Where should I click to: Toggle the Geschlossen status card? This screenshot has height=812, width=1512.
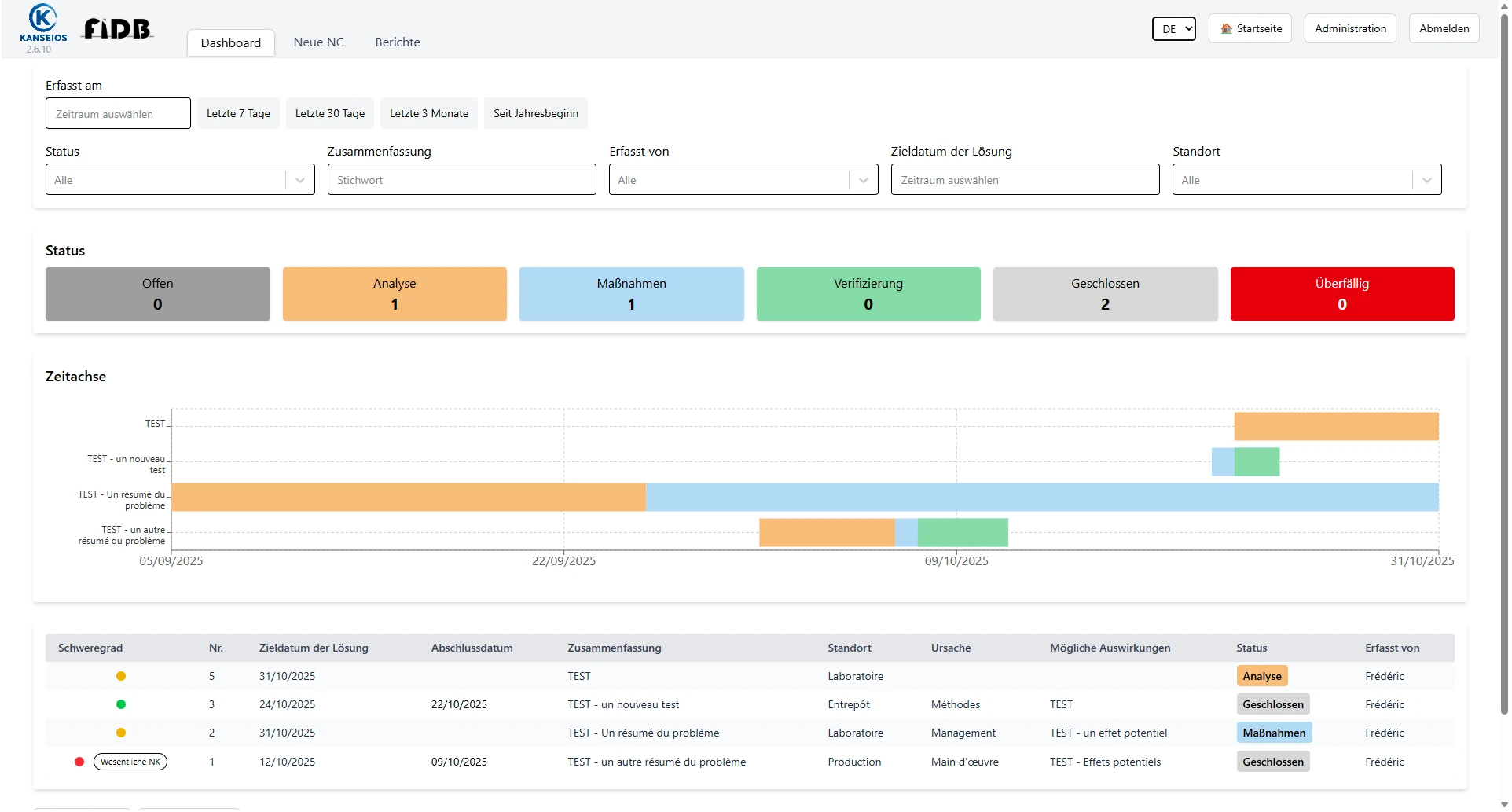[x=1105, y=294]
